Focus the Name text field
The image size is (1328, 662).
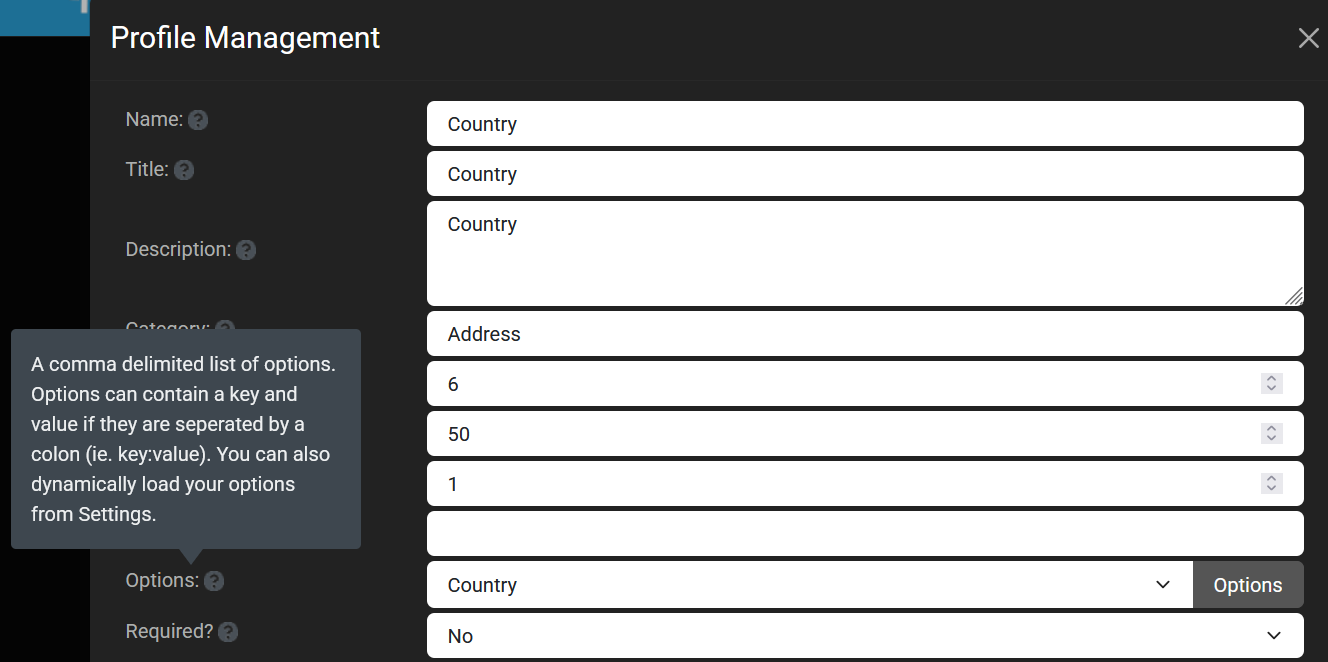pyautogui.click(x=864, y=124)
